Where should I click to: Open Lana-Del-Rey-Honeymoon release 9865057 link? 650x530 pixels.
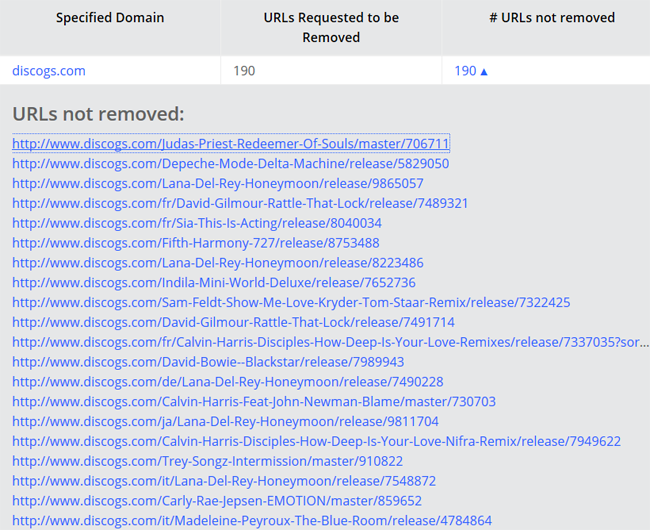click(x=218, y=183)
